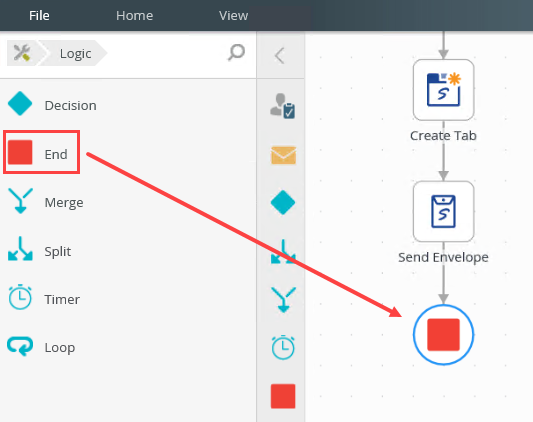Select the Timer clock icon in Logic list
Viewport: 533px width, 422px height.
(20, 297)
